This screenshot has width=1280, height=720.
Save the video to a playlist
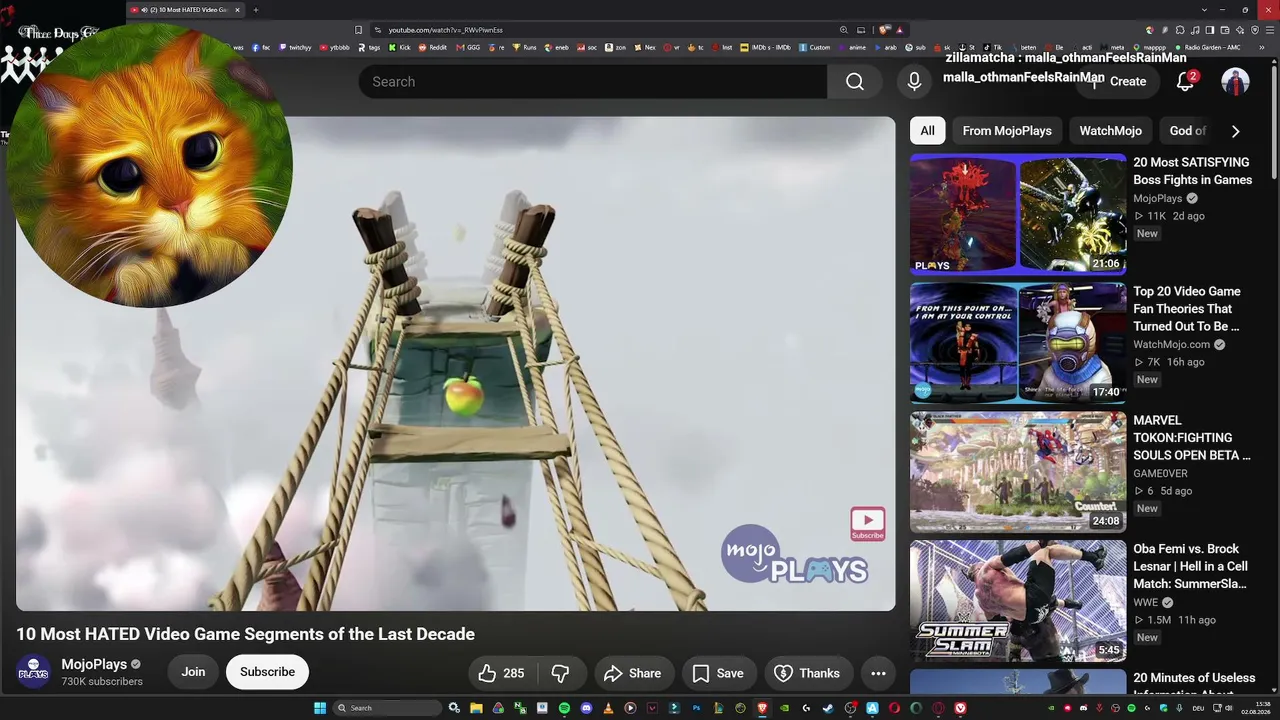pyautogui.click(x=718, y=673)
